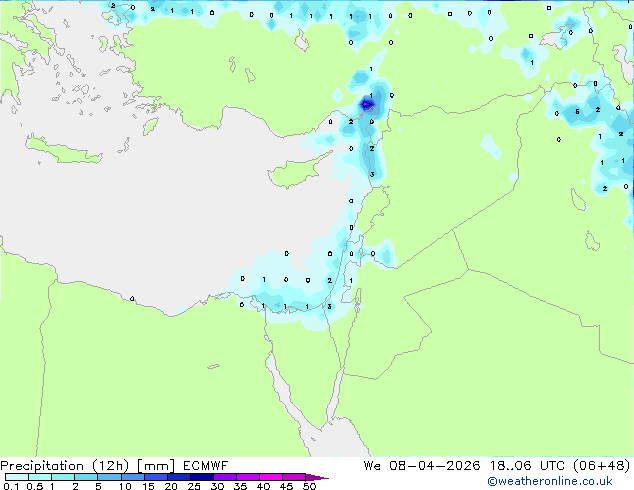Click the '25' legend scale label
This screenshot has width=634, height=490.
pos(194,486)
